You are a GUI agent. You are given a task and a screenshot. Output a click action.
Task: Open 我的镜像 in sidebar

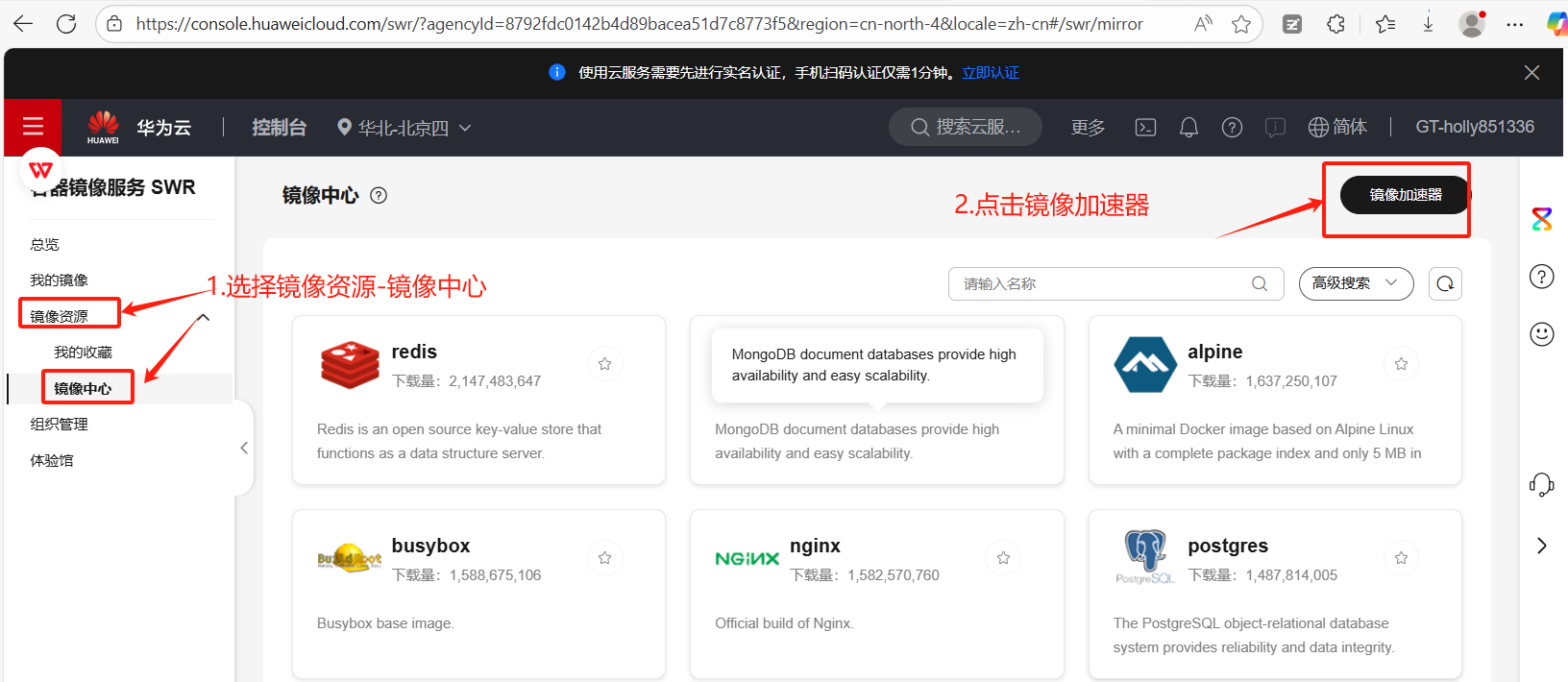pos(59,280)
